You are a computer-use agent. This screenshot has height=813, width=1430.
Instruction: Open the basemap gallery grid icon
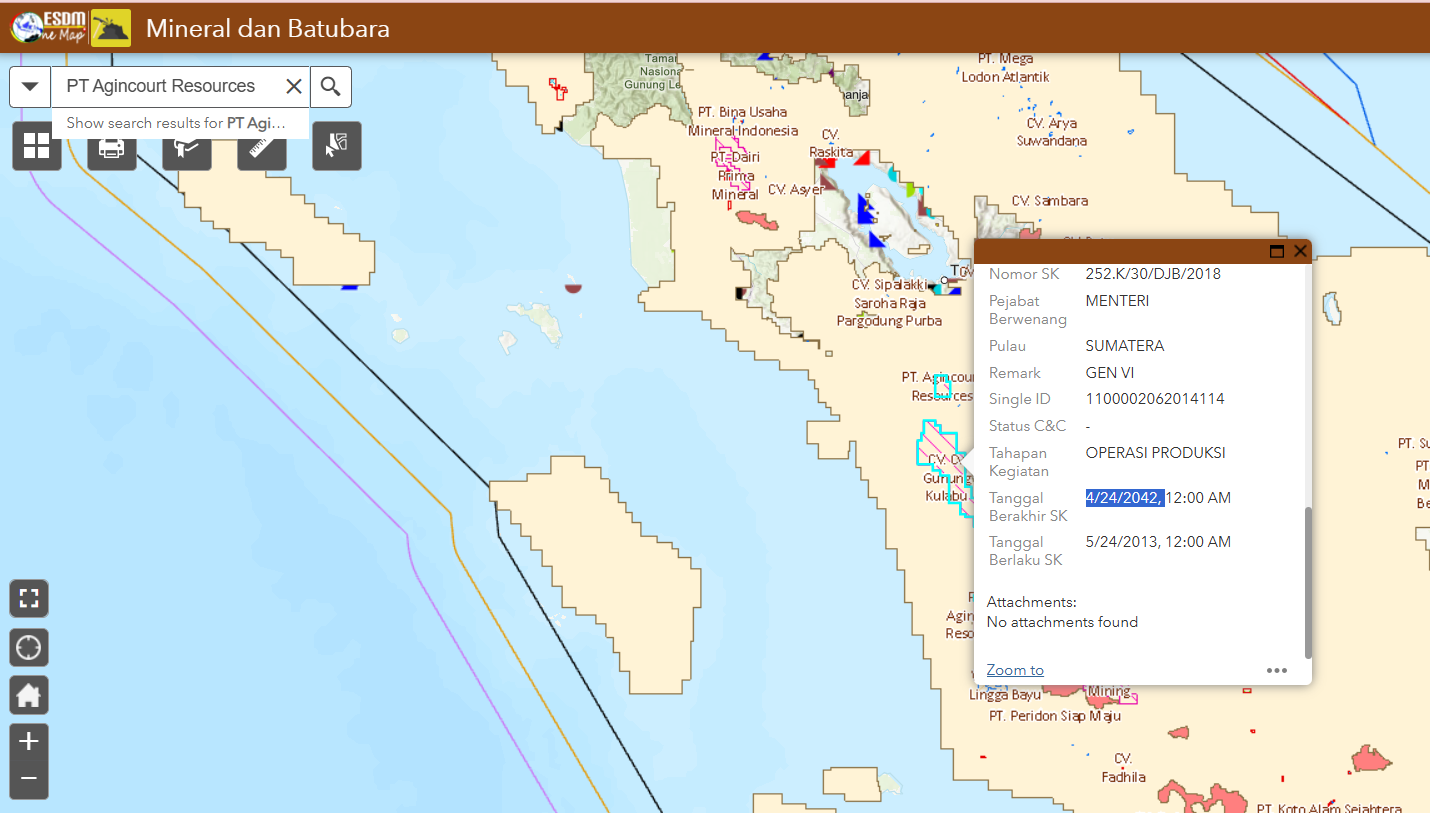(37, 146)
